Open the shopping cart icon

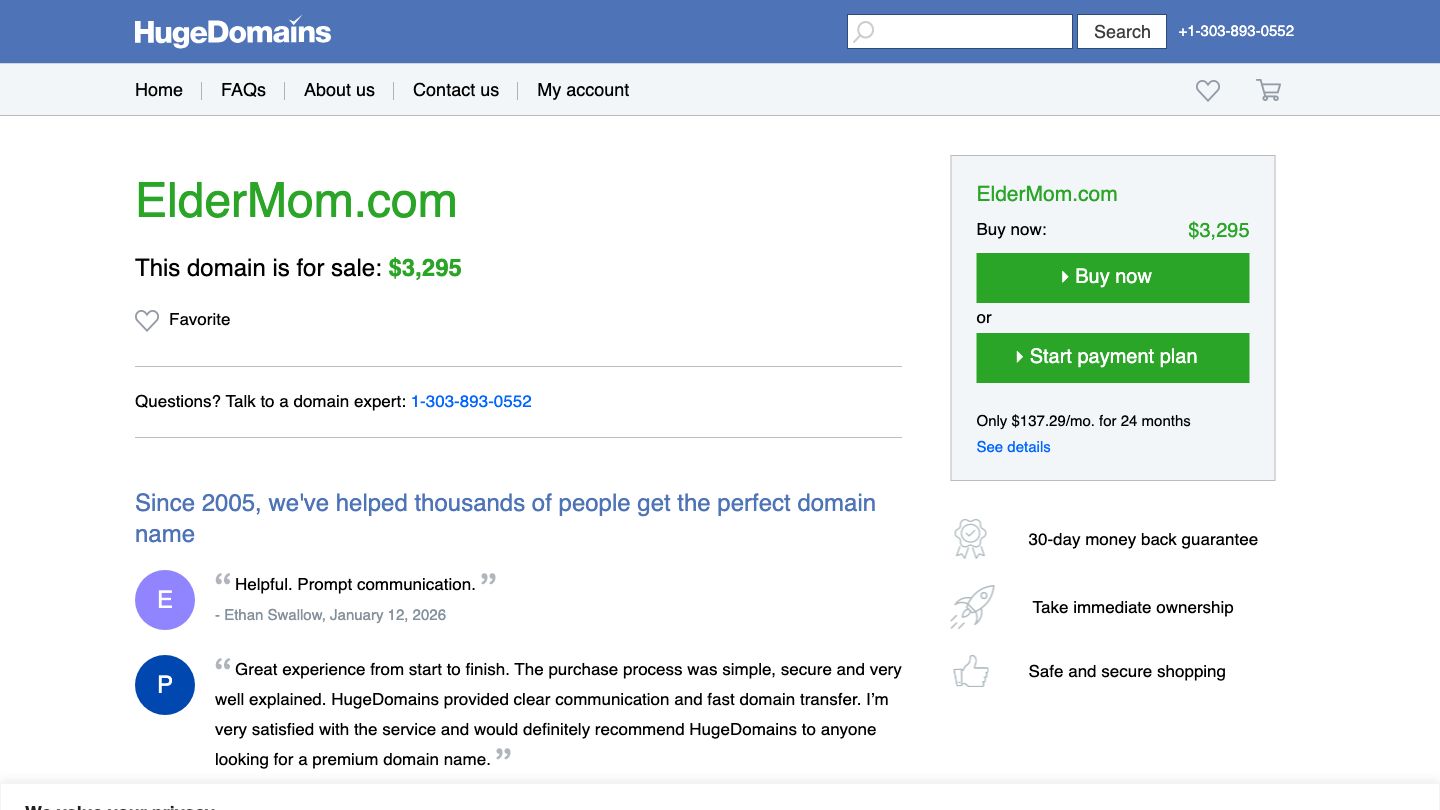1268,90
